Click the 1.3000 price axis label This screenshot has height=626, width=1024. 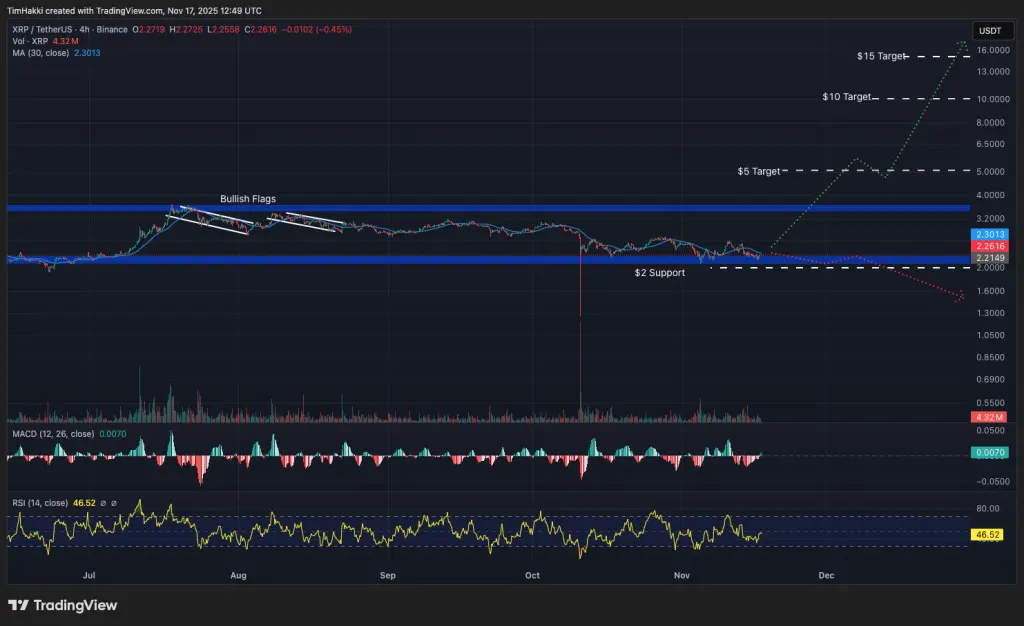(x=991, y=313)
